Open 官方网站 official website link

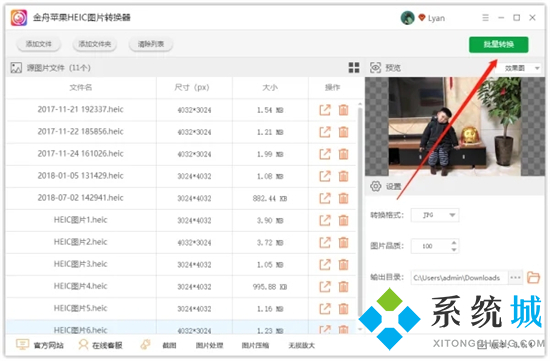tap(40, 345)
